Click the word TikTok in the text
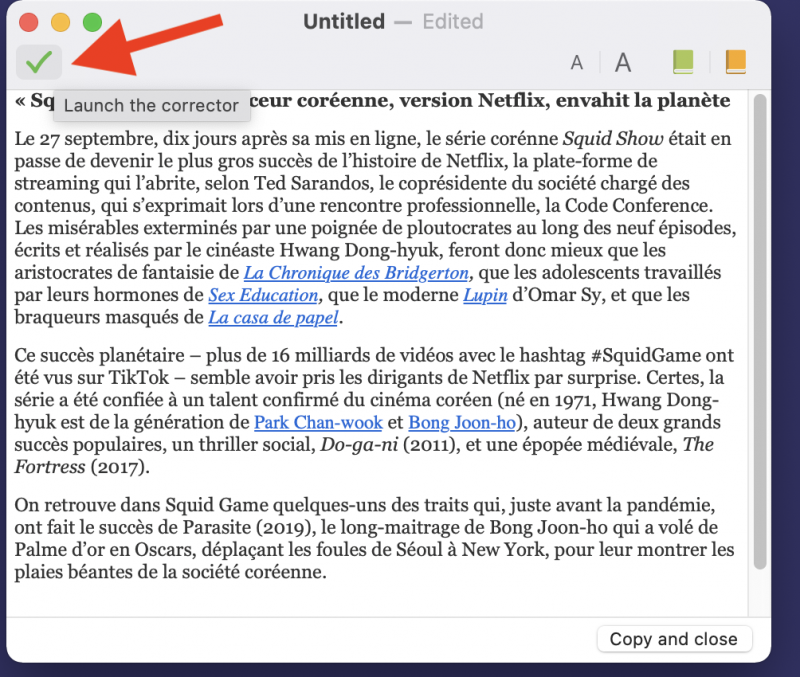This screenshot has height=677, width=800. (138, 378)
